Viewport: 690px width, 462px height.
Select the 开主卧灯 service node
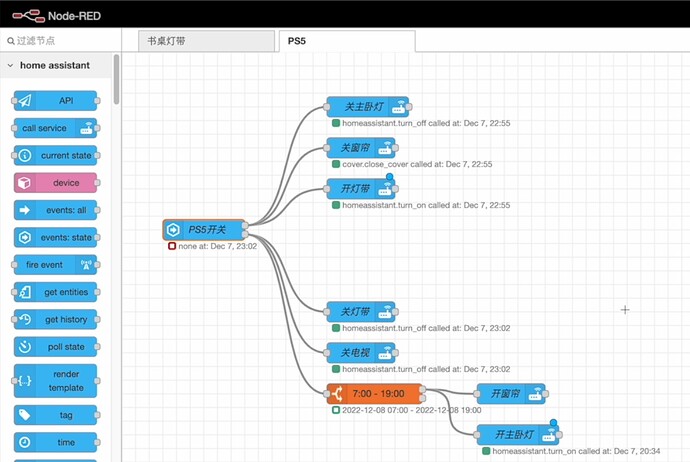pyautogui.click(x=518, y=435)
